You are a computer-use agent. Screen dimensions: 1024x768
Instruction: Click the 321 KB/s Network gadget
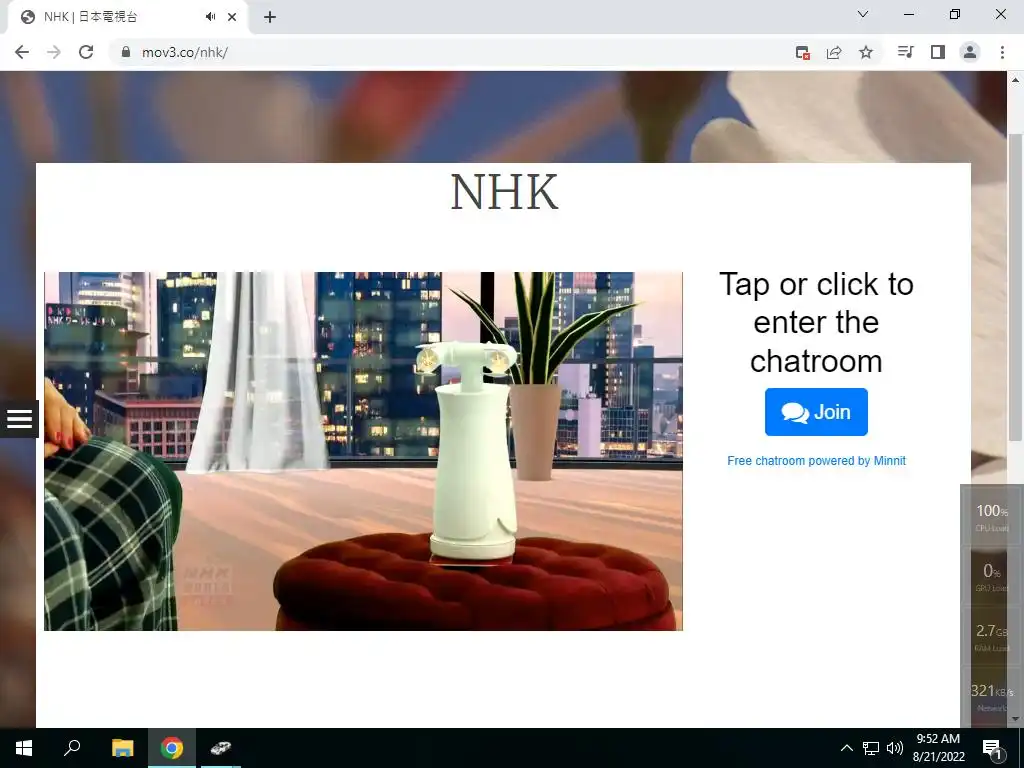[x=991, y=696]
